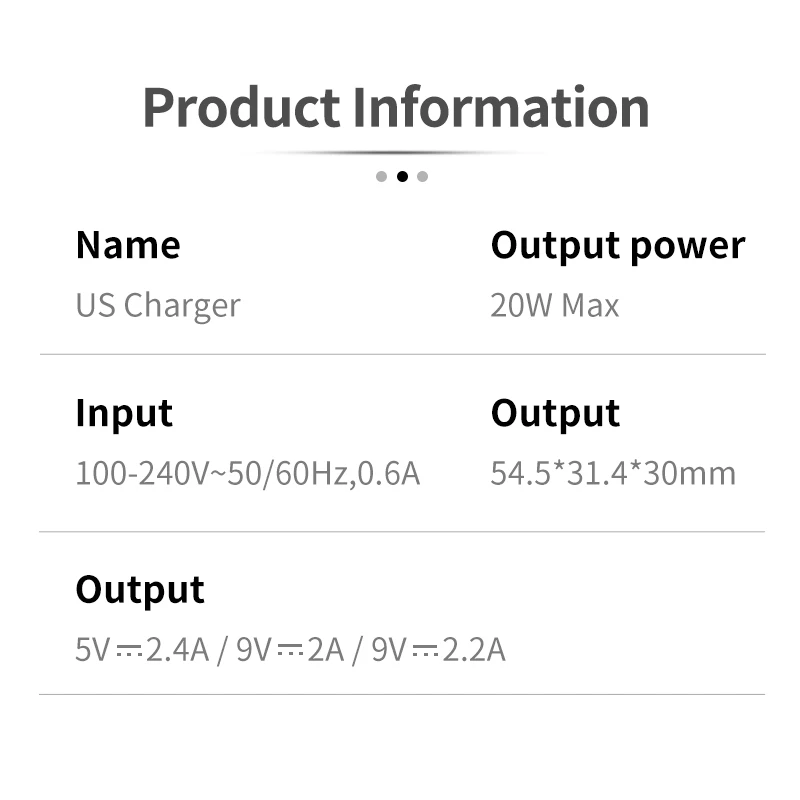This screenshot has width=800, height=800.
Task: Select the "100-240V~50/60Hz,0.6A" input spec
Action: point(248,473)
